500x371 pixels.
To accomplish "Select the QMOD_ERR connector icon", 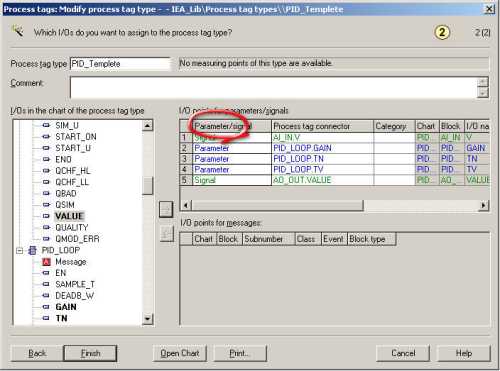I will click(x=46, y=239).
